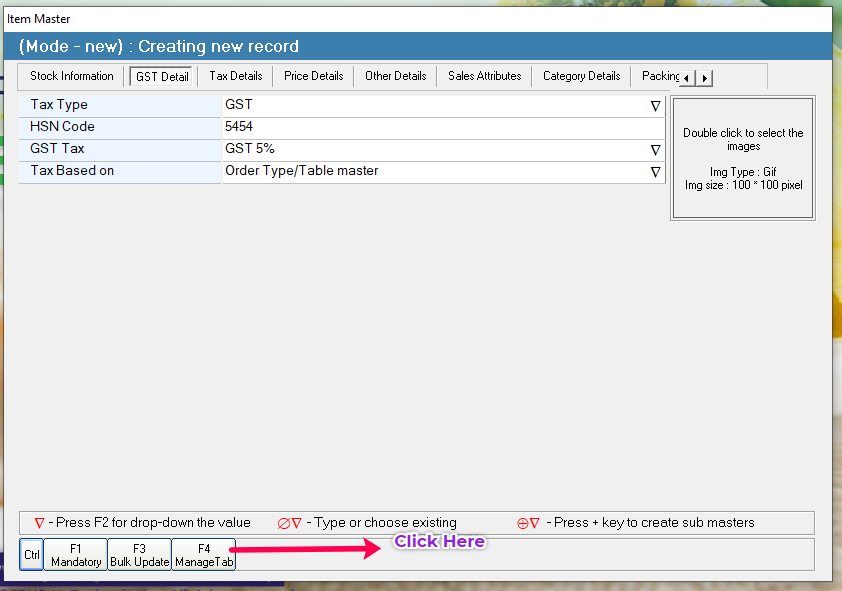Expand the Tax Based on dropdown arrow

click(655, 172)
